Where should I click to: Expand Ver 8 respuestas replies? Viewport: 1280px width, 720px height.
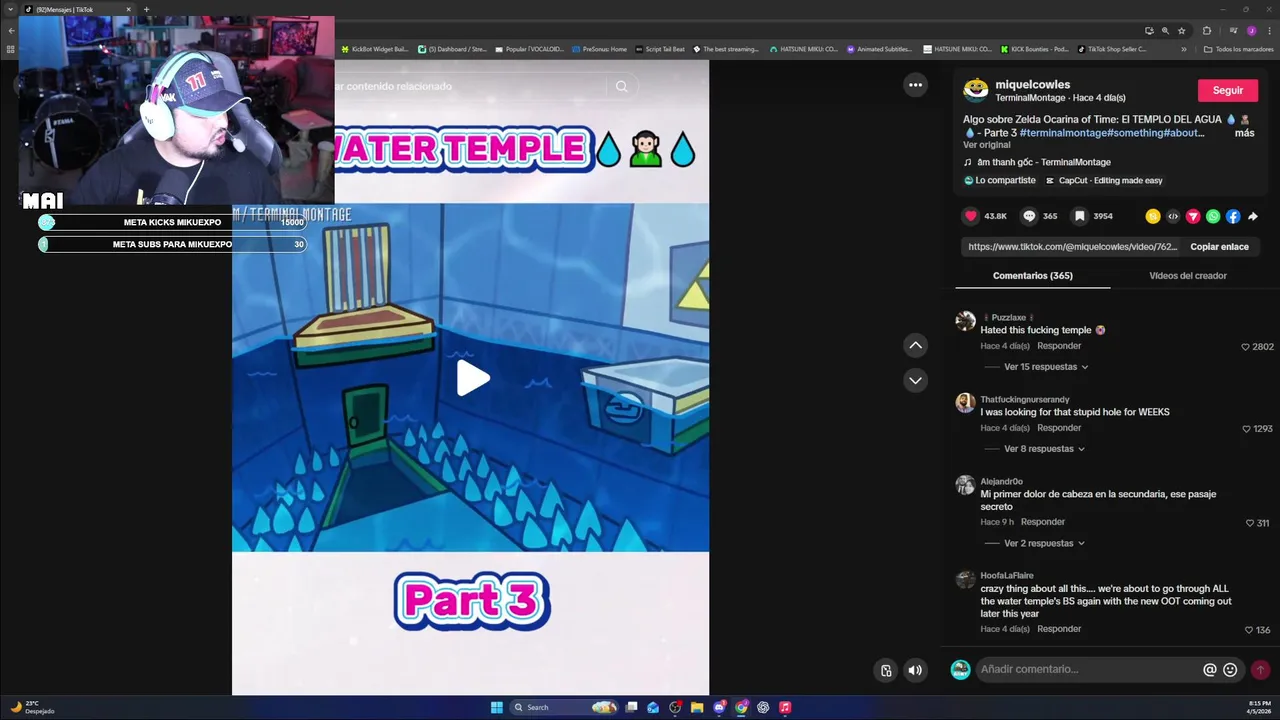click(x=1044, y=449)
